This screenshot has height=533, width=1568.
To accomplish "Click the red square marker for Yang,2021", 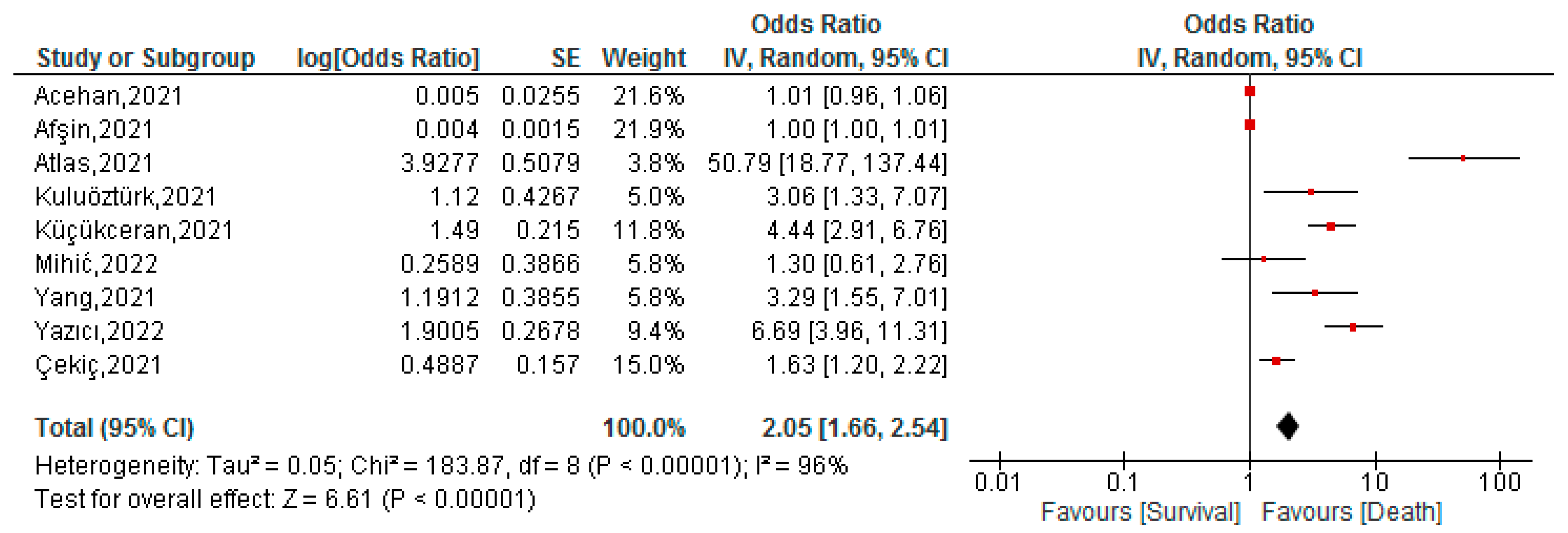I will (1315, 293).
